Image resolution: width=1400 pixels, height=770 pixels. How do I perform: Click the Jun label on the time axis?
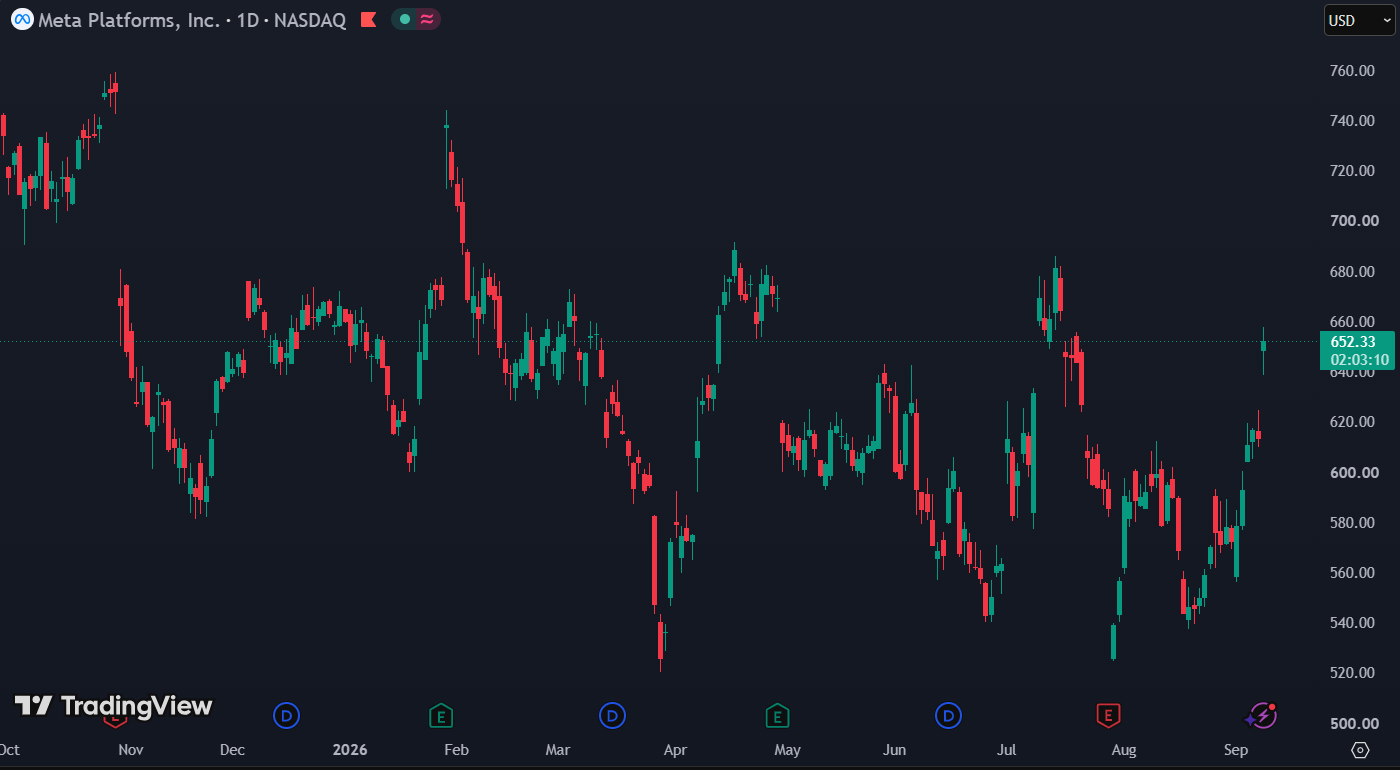[895, 750]
